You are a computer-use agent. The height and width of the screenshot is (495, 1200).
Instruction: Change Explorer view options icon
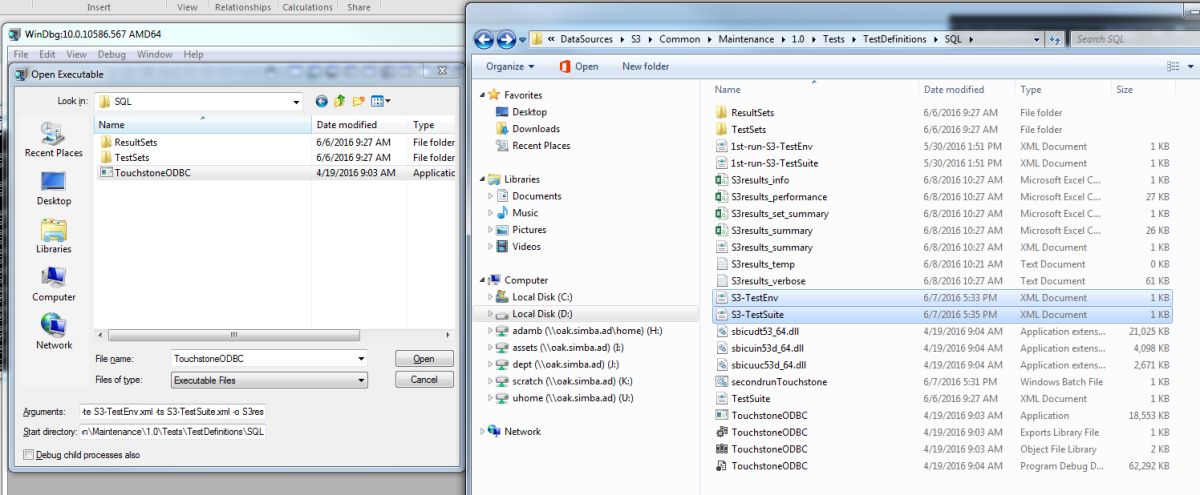pyautogui.click(x=1174, y=66)
